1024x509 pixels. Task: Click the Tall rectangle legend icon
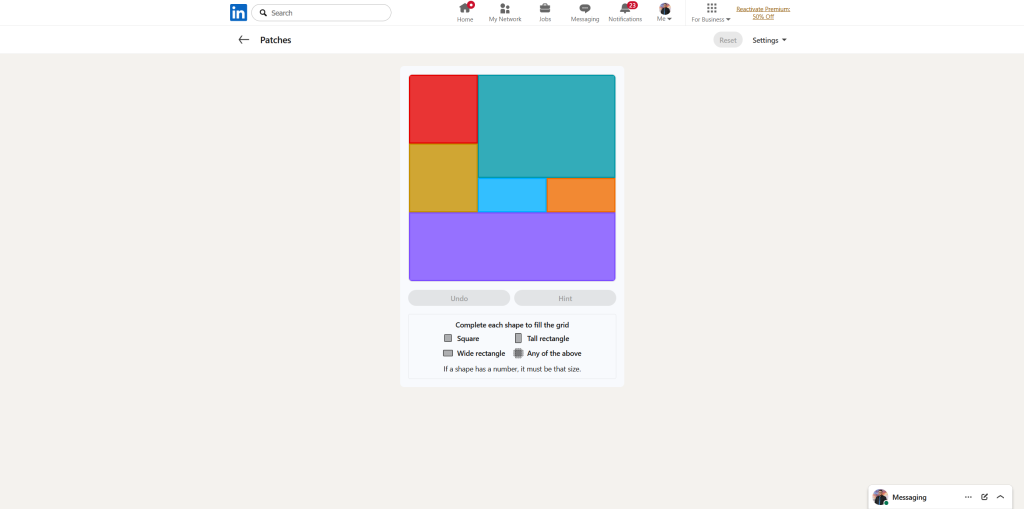point(519,338)
